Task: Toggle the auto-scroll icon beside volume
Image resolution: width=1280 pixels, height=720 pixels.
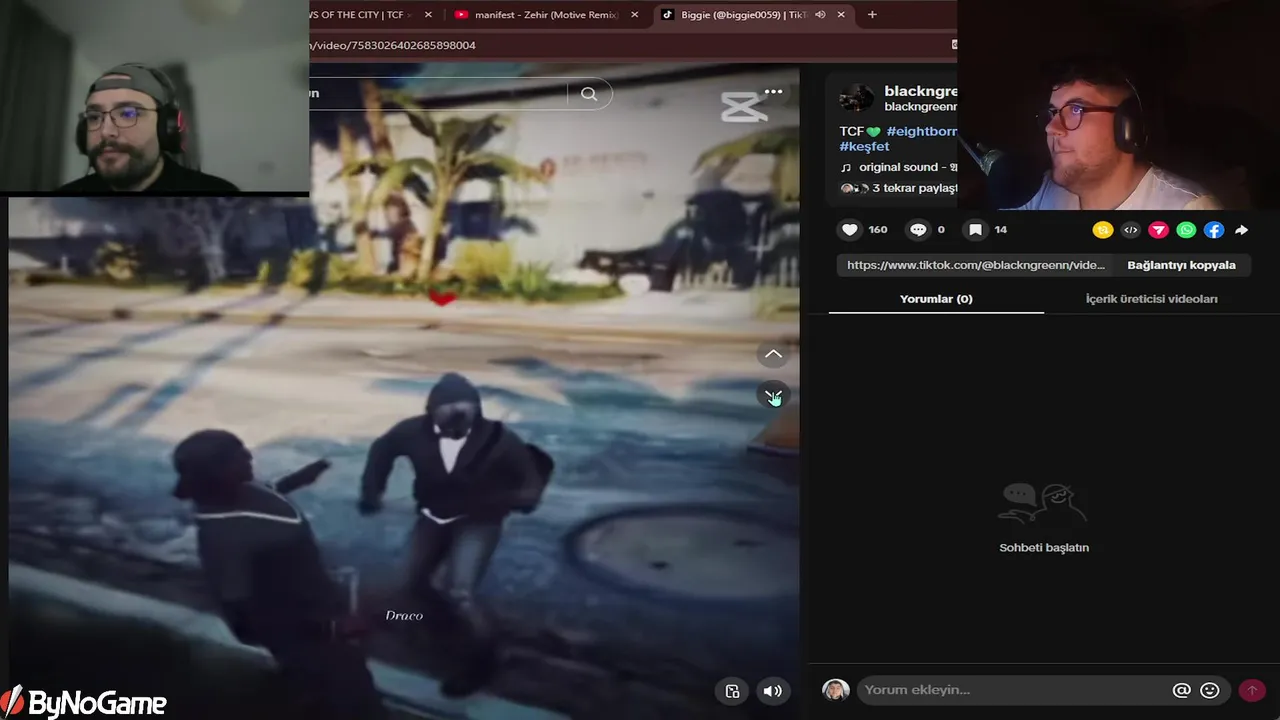Action: [732, 691]
